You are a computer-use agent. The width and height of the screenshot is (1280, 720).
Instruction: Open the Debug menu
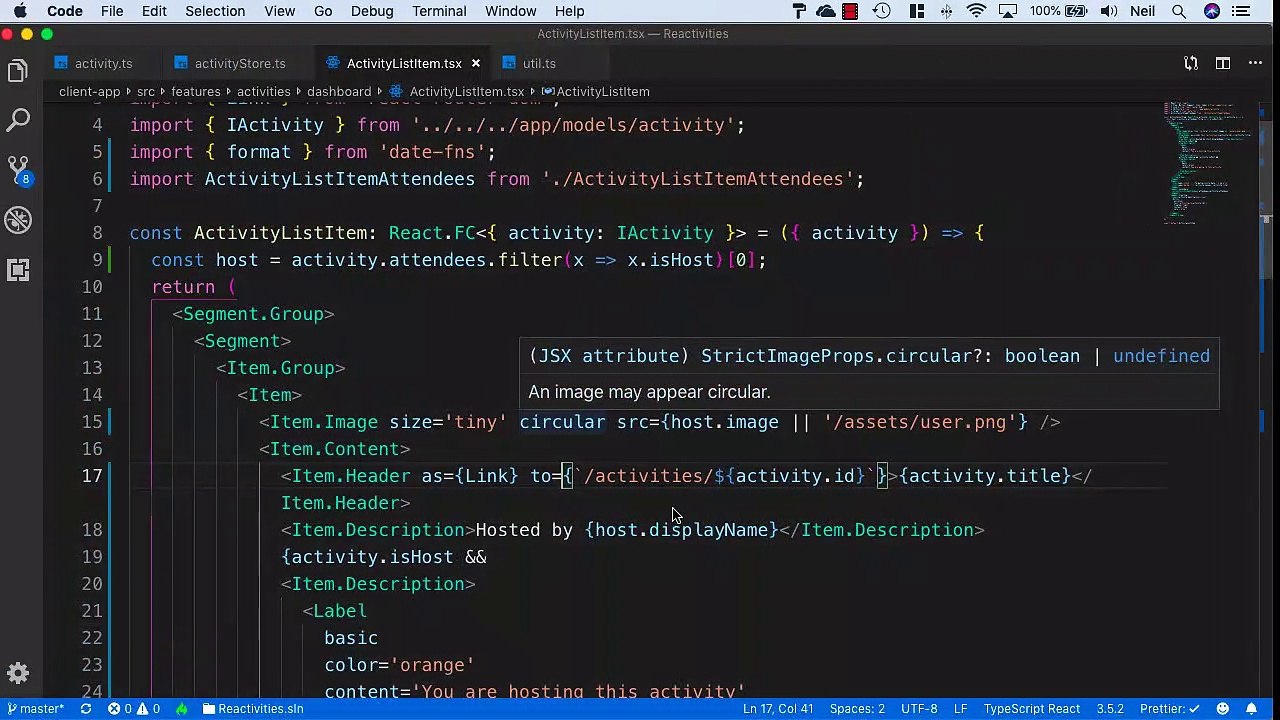(372, 11)
